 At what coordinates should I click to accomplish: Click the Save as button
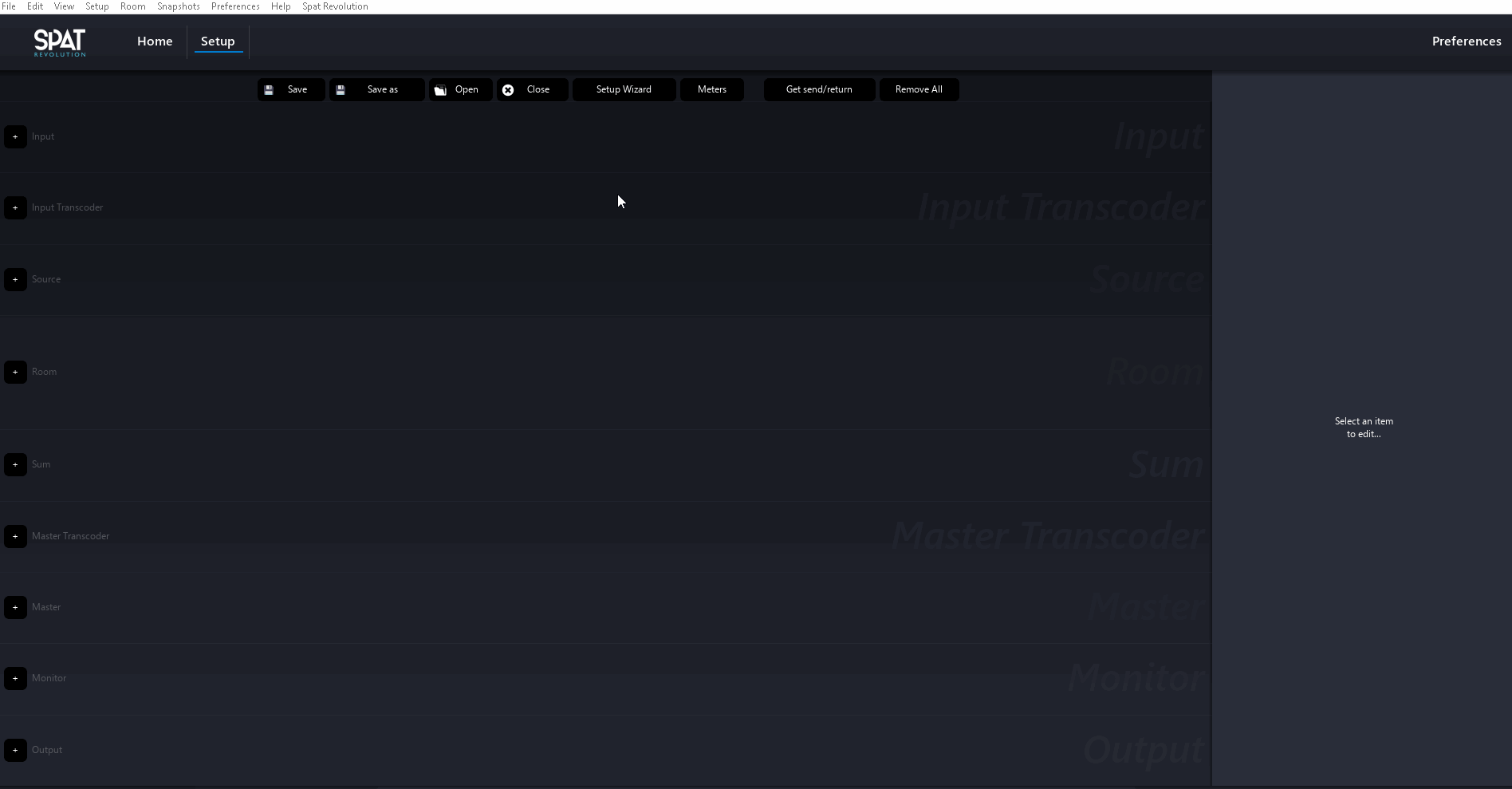click(x=376, y=89)
